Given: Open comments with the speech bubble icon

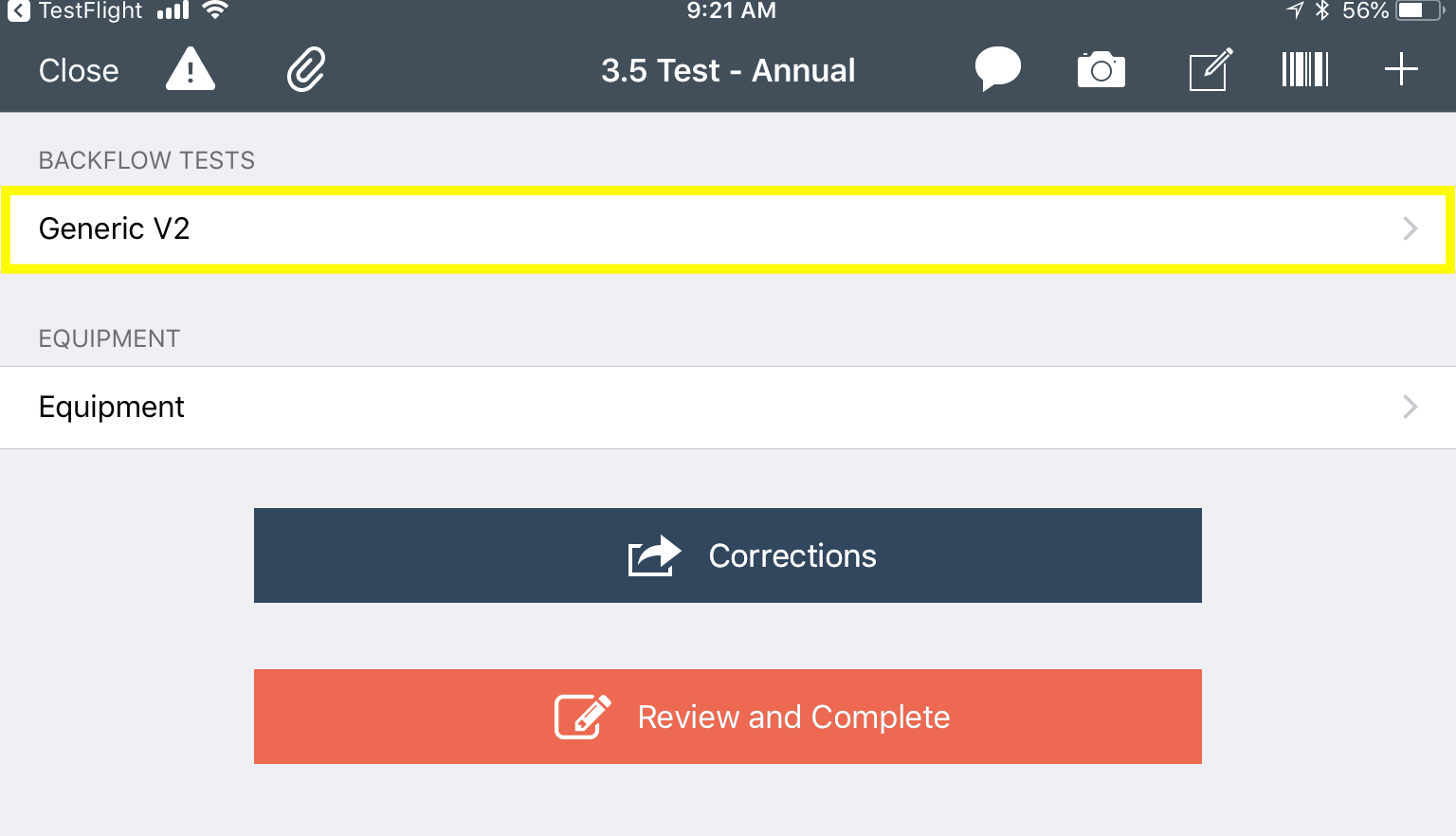Looking at the screenshot, I should [997, 69].
